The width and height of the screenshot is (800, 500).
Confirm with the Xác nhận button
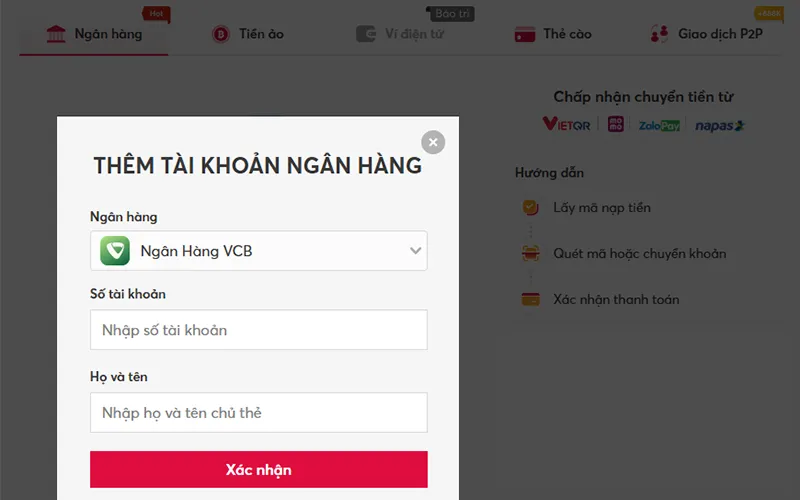259,469
